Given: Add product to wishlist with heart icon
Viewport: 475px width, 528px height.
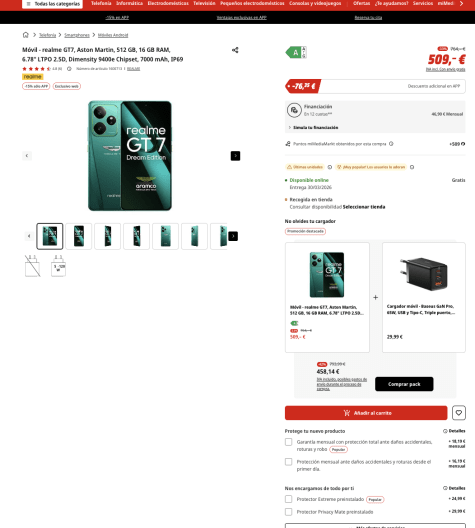Looking at the screenshot, I should pyautogui.click(x=459, y=412).
